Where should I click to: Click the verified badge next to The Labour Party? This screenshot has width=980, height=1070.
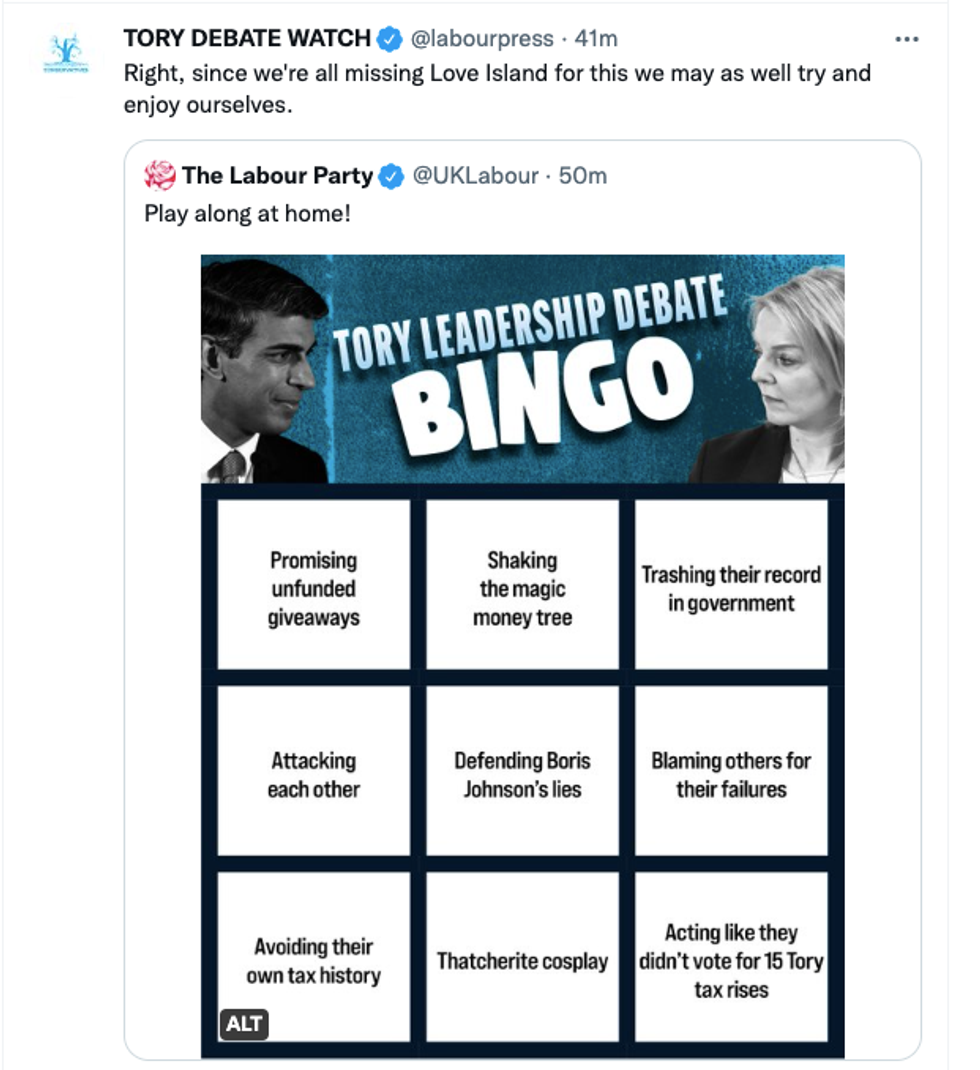click(392, 176)
